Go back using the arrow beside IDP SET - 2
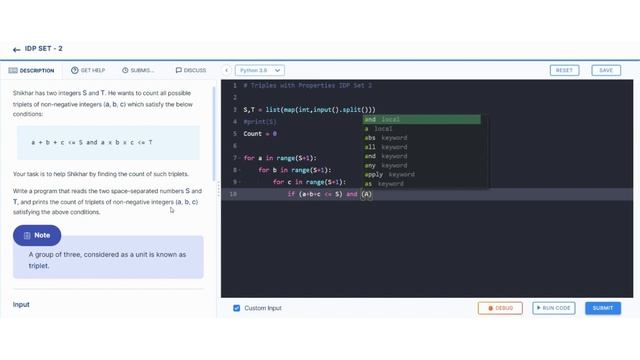Viewport: 640px width, 360px height. [16, 49]
